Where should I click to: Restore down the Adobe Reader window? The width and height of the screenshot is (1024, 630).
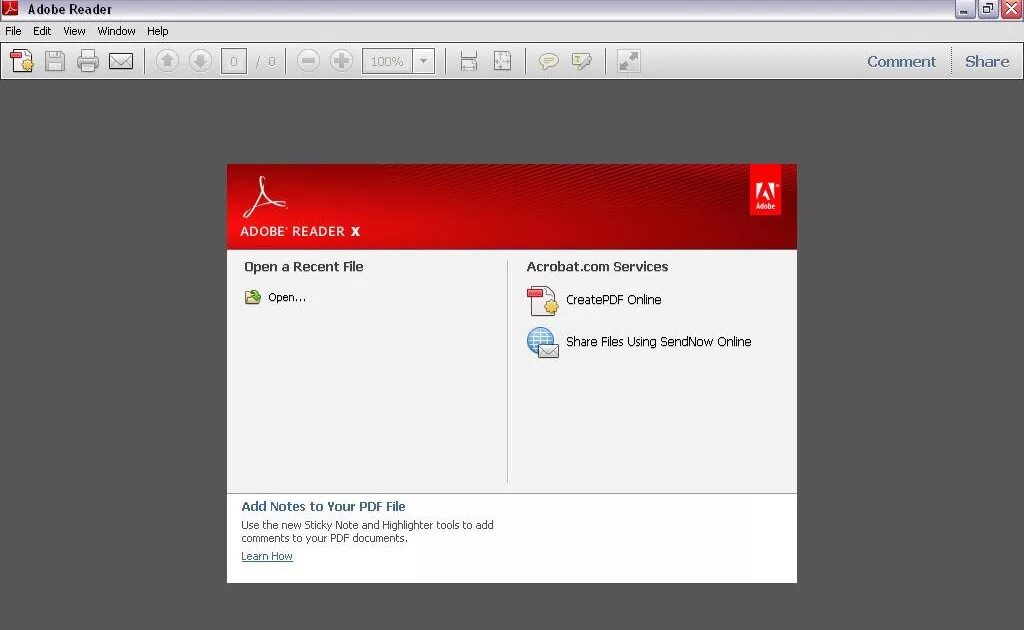(988, 9)
